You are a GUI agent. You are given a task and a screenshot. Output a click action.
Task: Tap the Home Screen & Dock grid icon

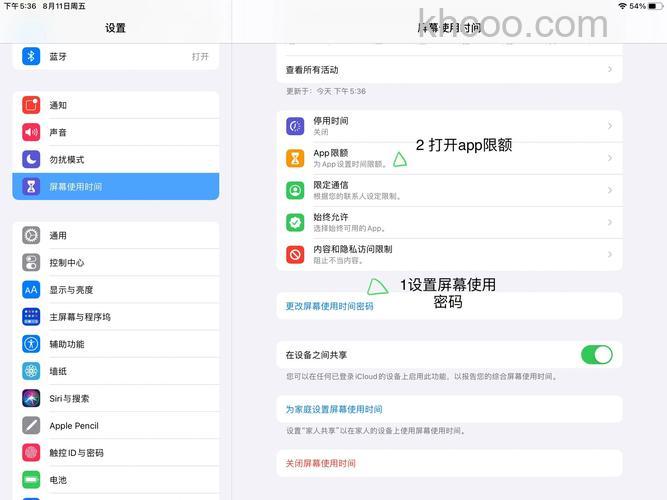coord(31,317)
